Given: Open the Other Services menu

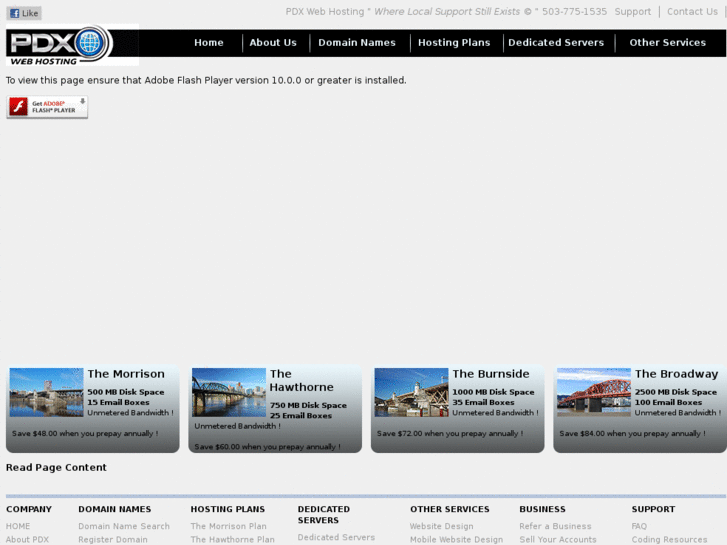Looking at the screenshot, I should [667, 43].
